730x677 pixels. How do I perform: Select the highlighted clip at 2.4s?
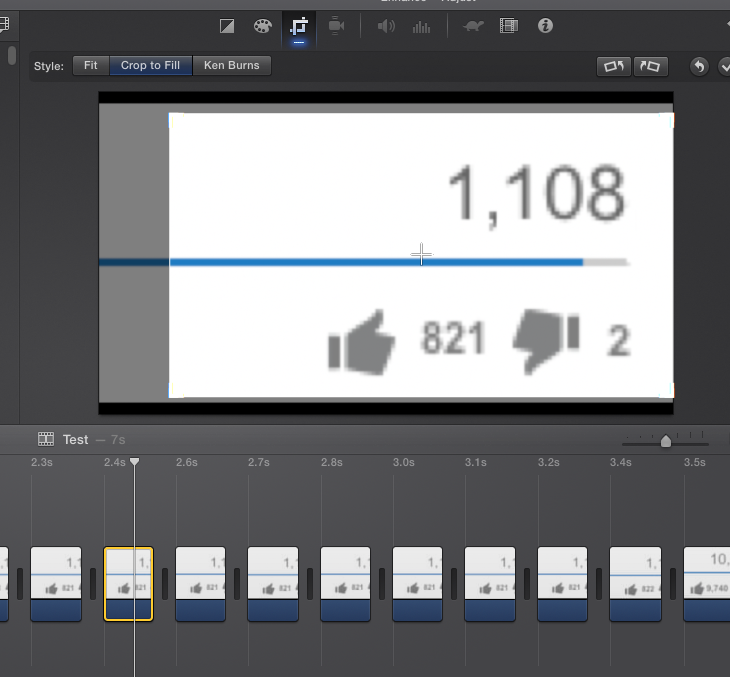point(128,584)
